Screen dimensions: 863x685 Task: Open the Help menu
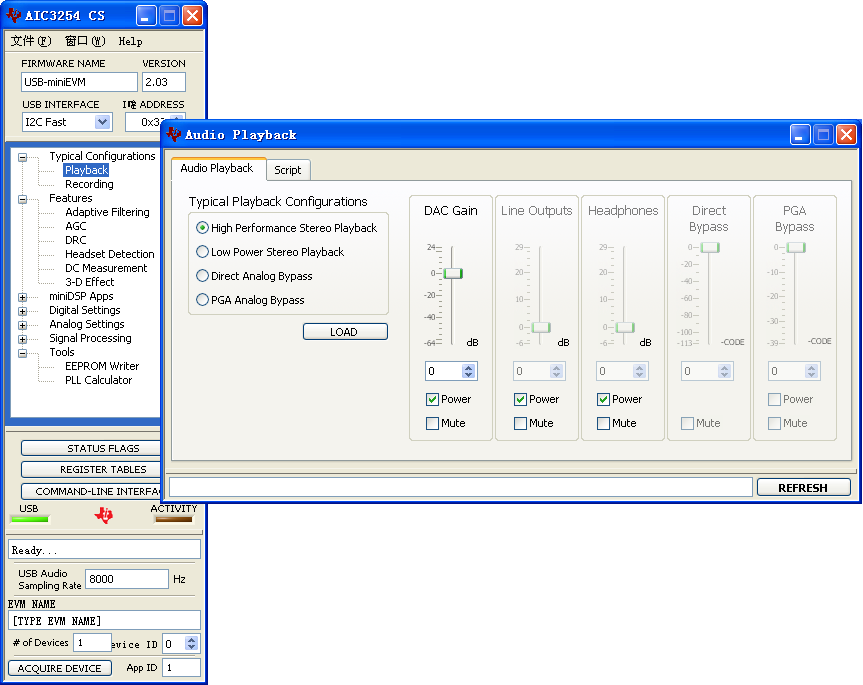point(130,41)
